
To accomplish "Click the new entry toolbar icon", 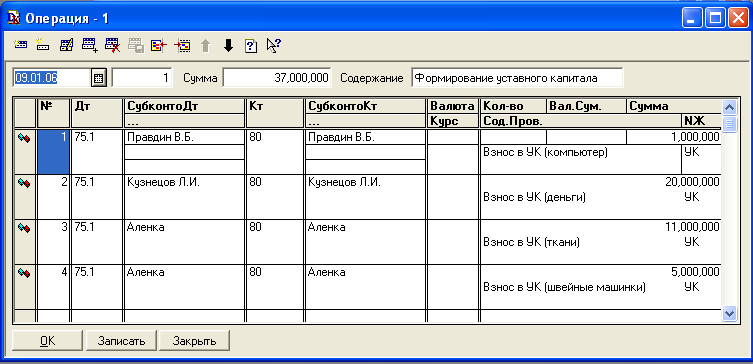I will coord(20,45).
